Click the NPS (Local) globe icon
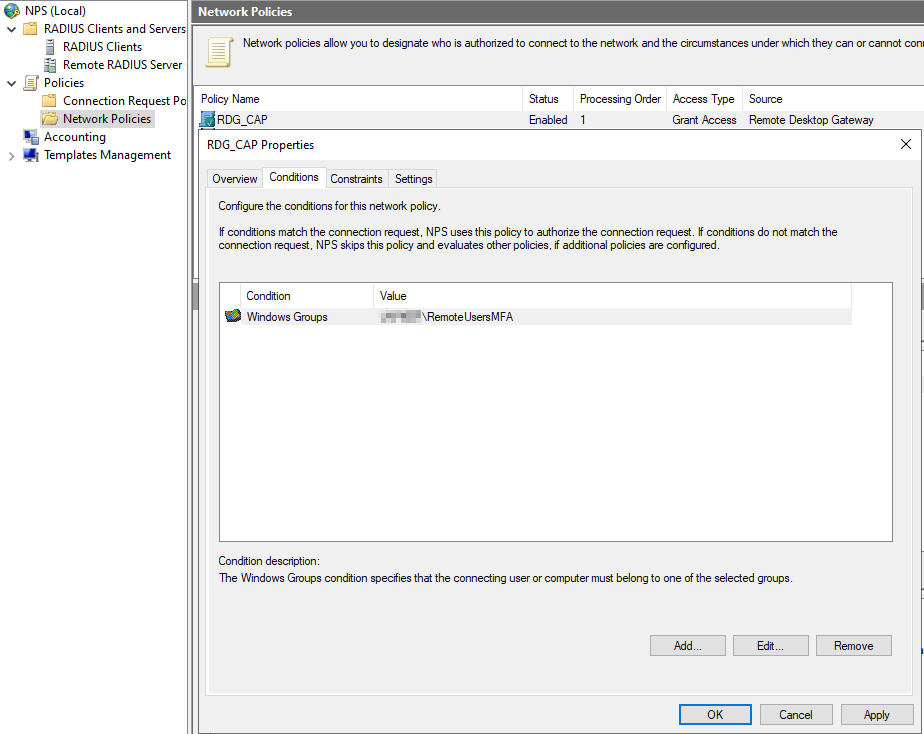This screenshot has height=734, width=924. pyautogui.click(x=12, y=11)
